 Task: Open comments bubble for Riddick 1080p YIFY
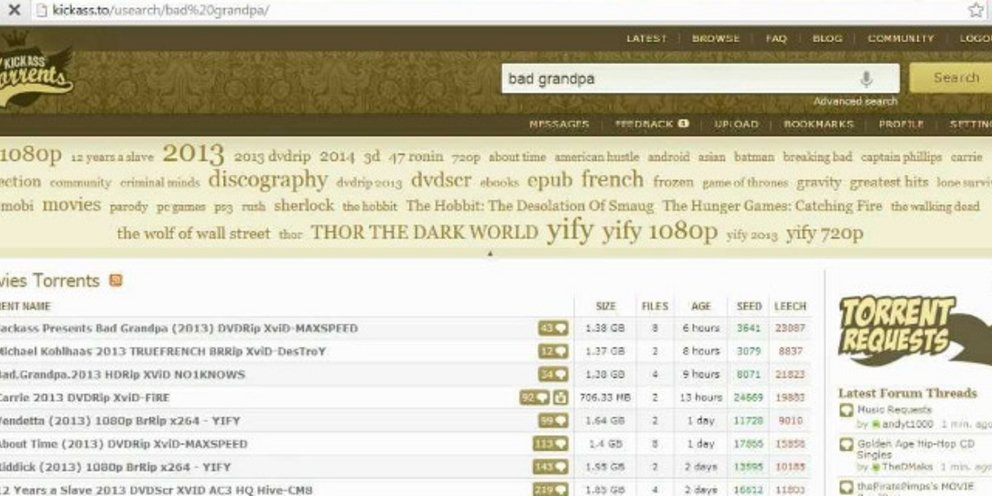tap(550, 467)
